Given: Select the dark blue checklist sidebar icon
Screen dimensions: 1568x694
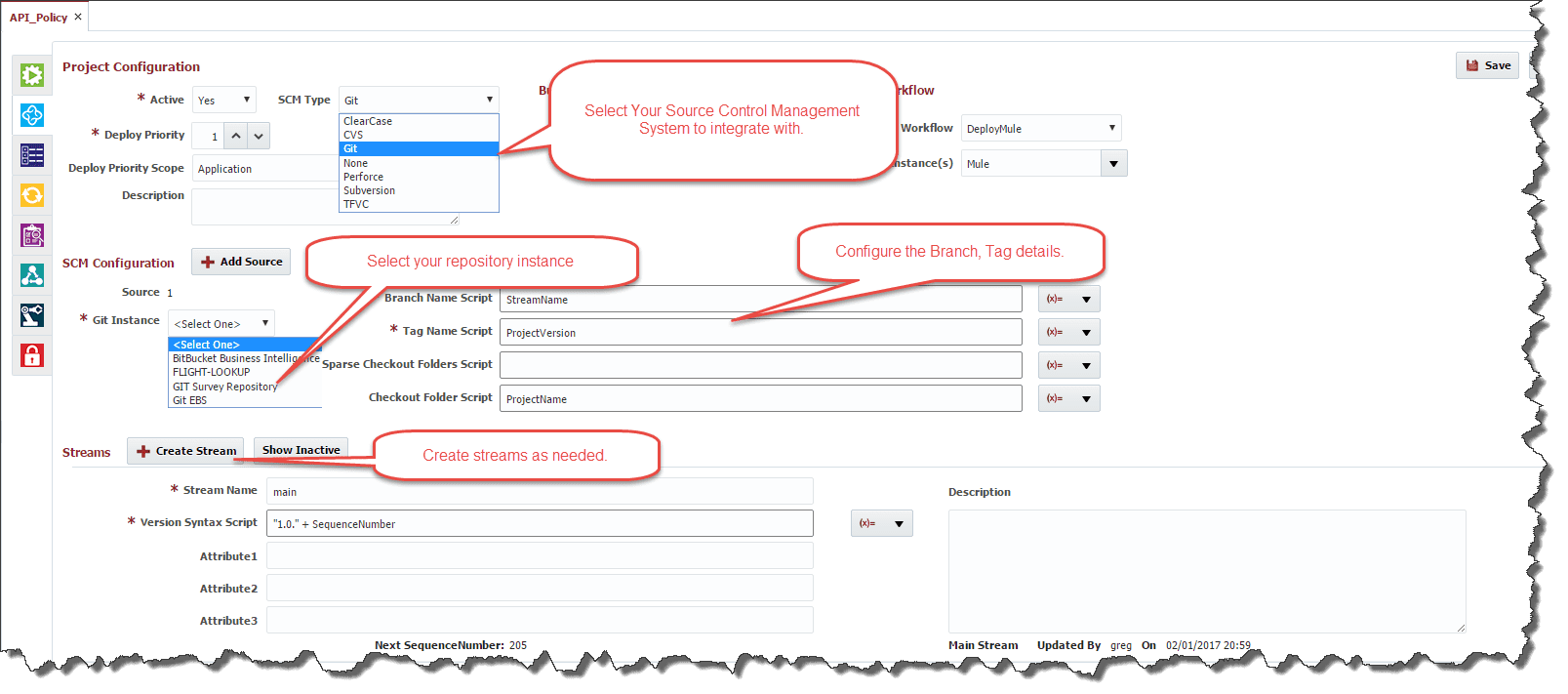Looking at the screenshot, I should coord(32,155).
